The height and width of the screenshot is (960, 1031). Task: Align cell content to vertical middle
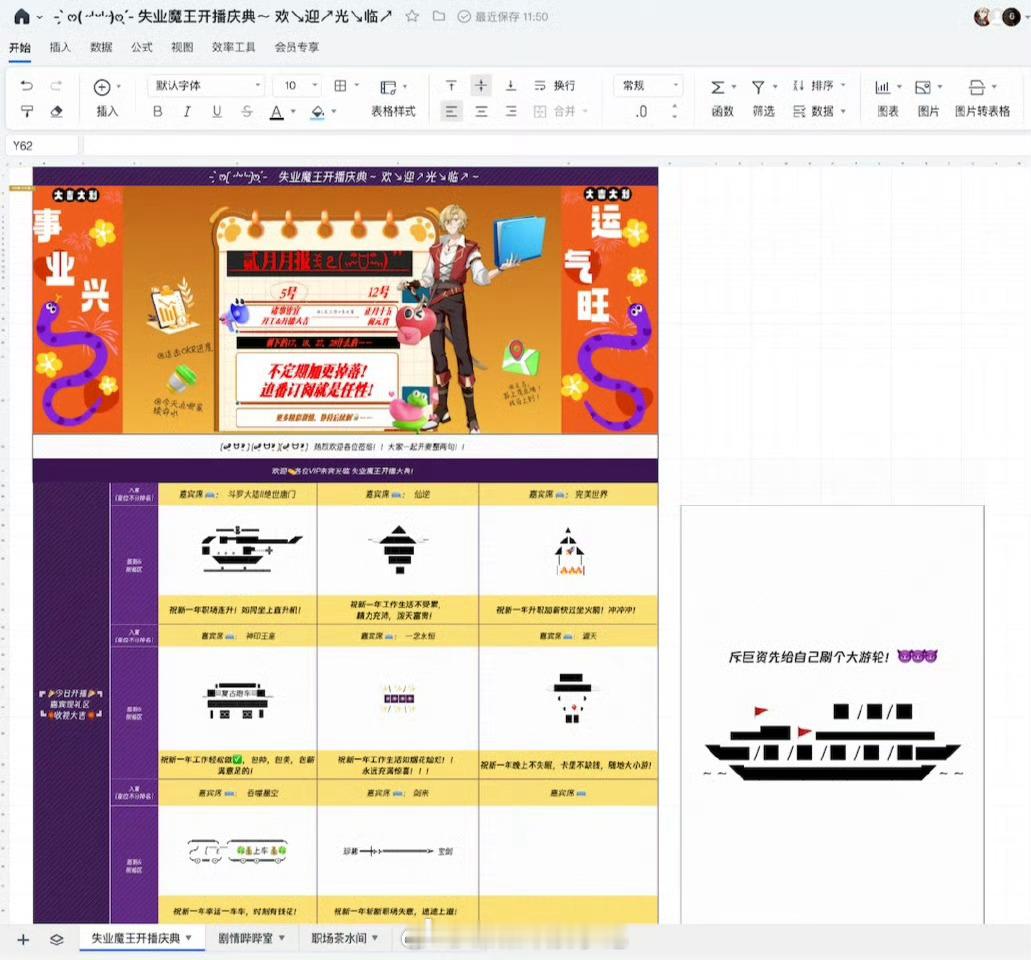tap(481, 85)
